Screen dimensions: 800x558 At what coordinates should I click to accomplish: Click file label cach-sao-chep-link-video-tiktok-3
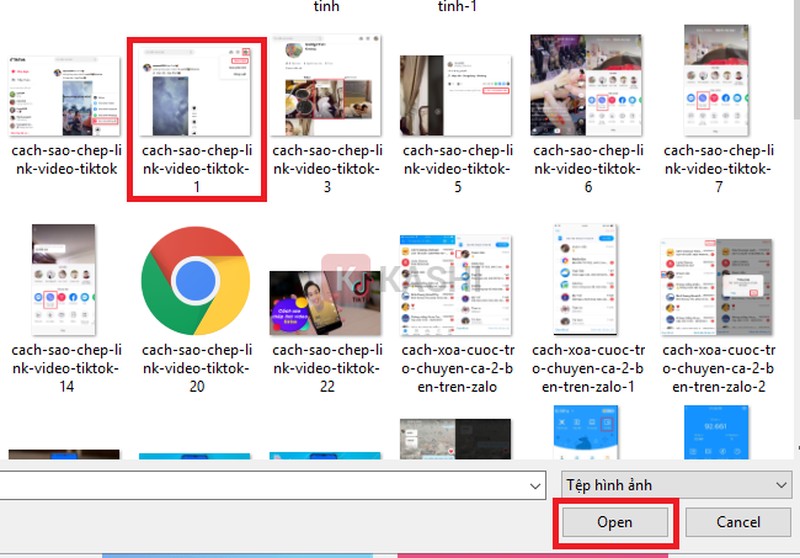click(x=327, y=169)
